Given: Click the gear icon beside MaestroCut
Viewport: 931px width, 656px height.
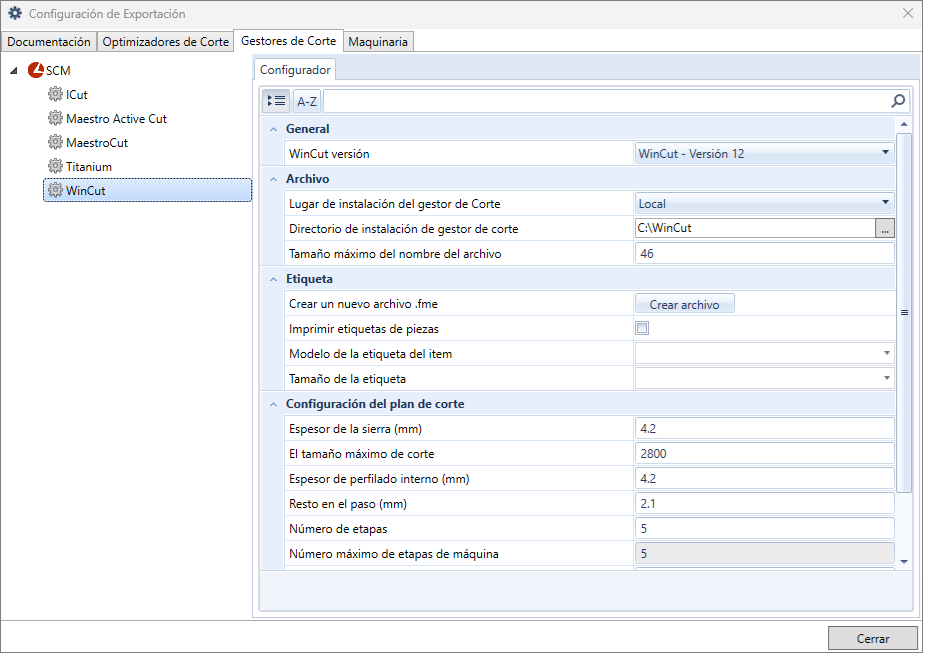Looking at the screenshot, I should 55,142.
